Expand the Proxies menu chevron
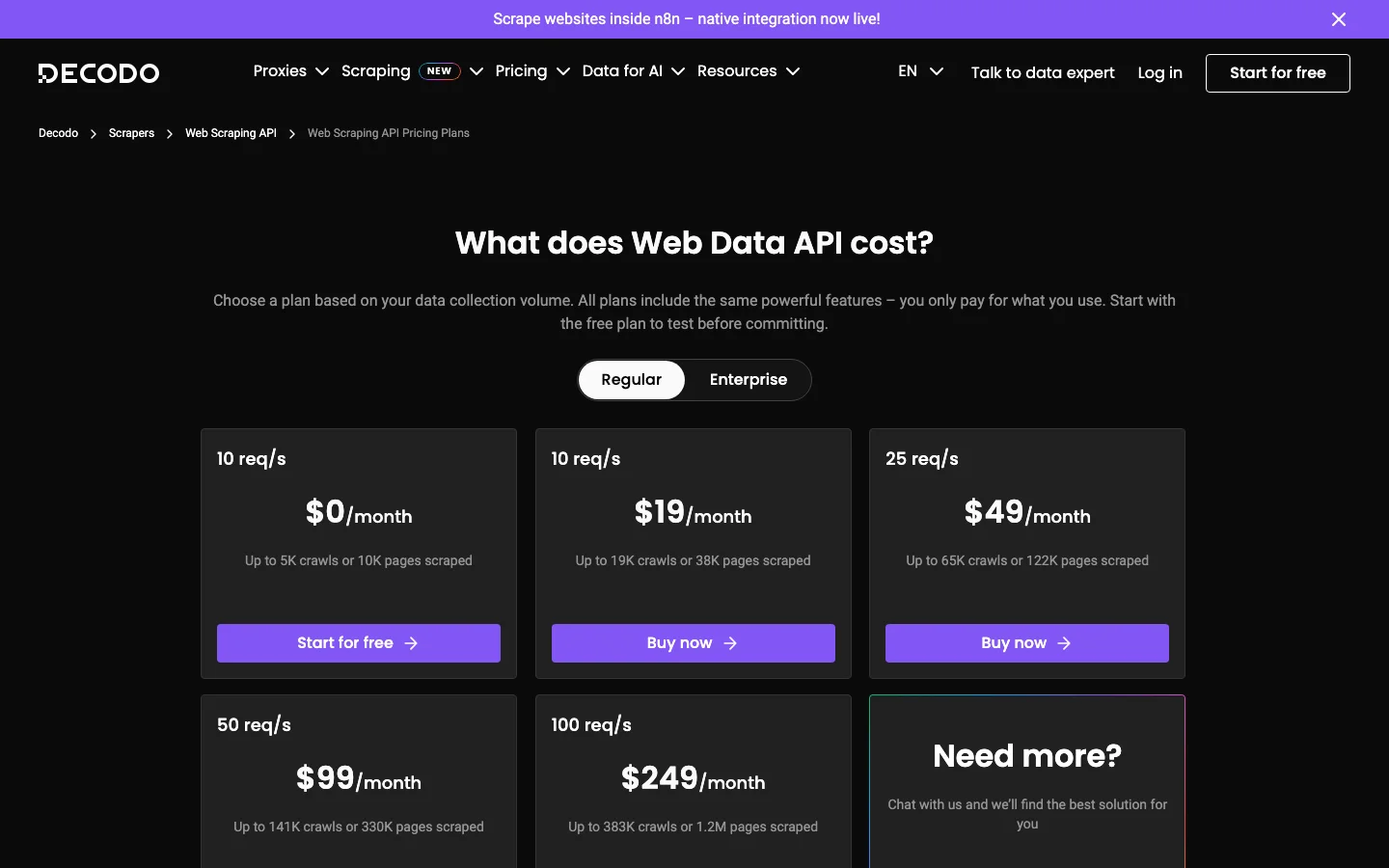The width and height of the screenshot is (1389, 868). click(x=322, y=71)
